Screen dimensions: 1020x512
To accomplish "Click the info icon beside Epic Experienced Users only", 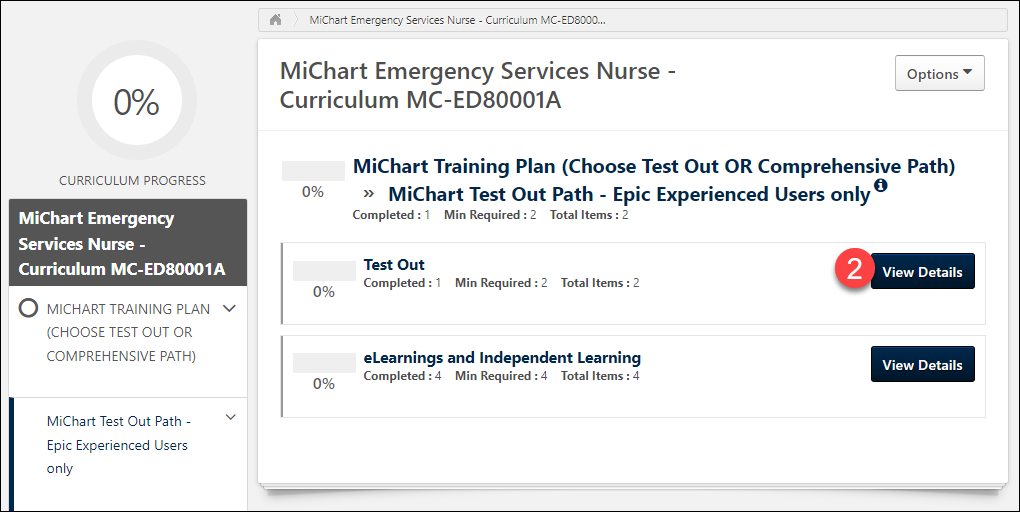I will pyautogui.click(x=880, y=186).
